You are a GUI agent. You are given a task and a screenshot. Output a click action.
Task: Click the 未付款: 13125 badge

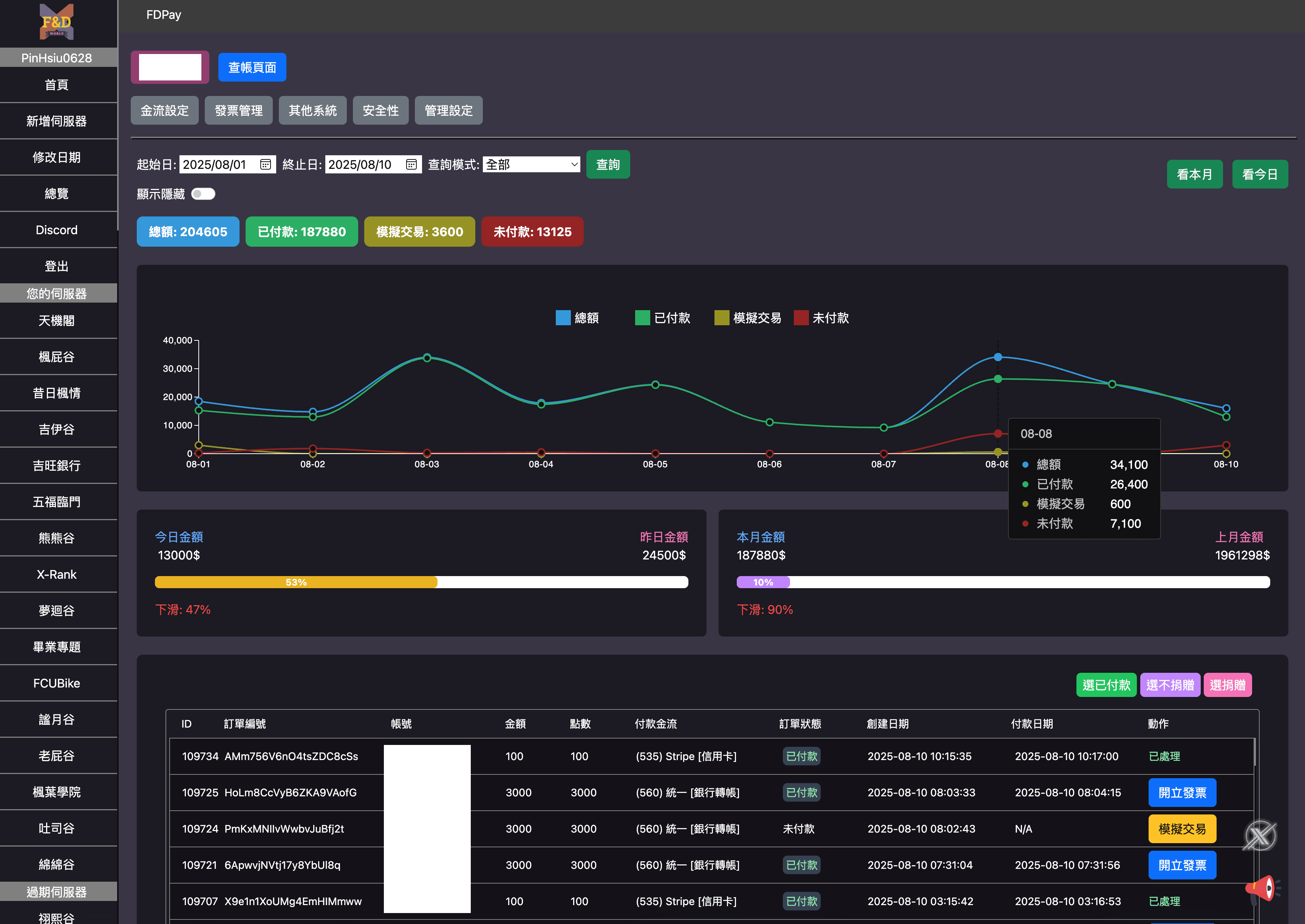(532, 232)
